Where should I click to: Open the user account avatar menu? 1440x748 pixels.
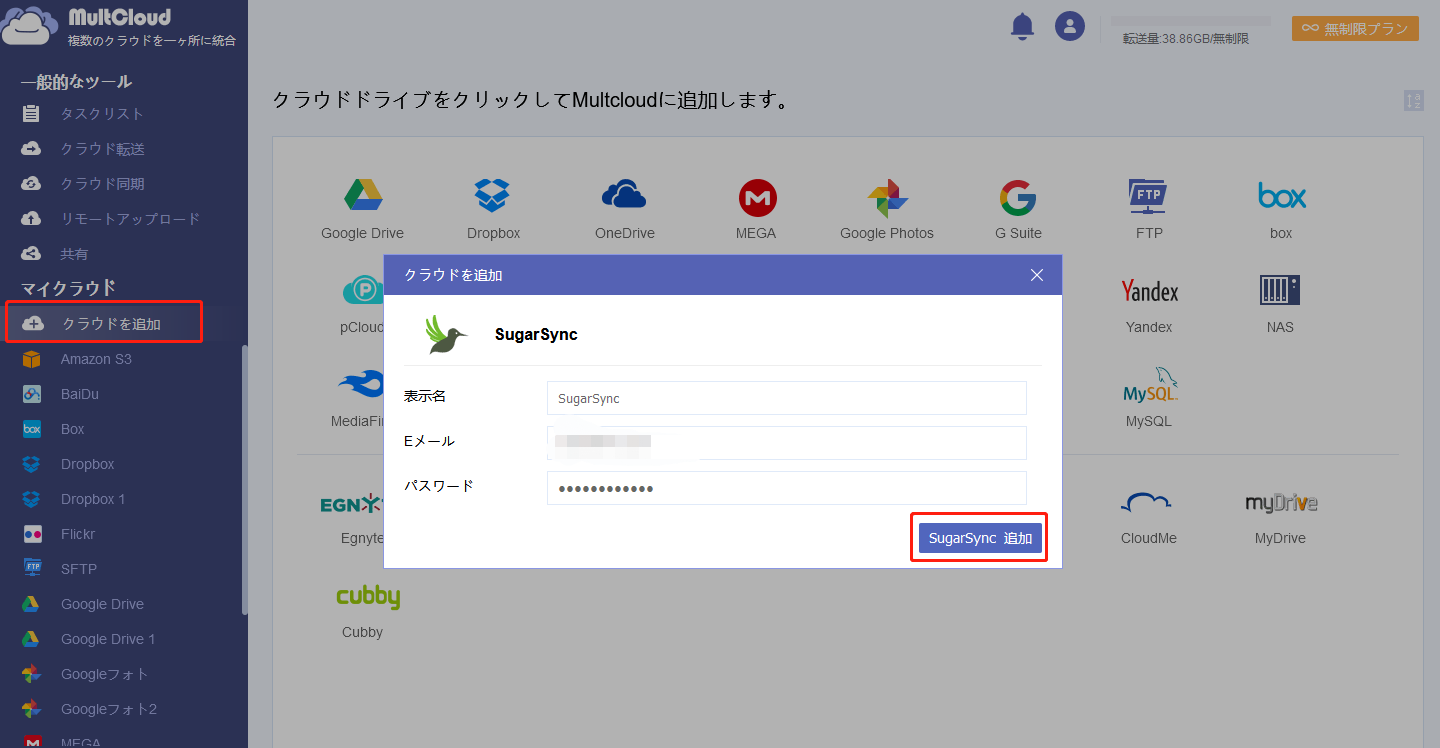click(1070, 26)
